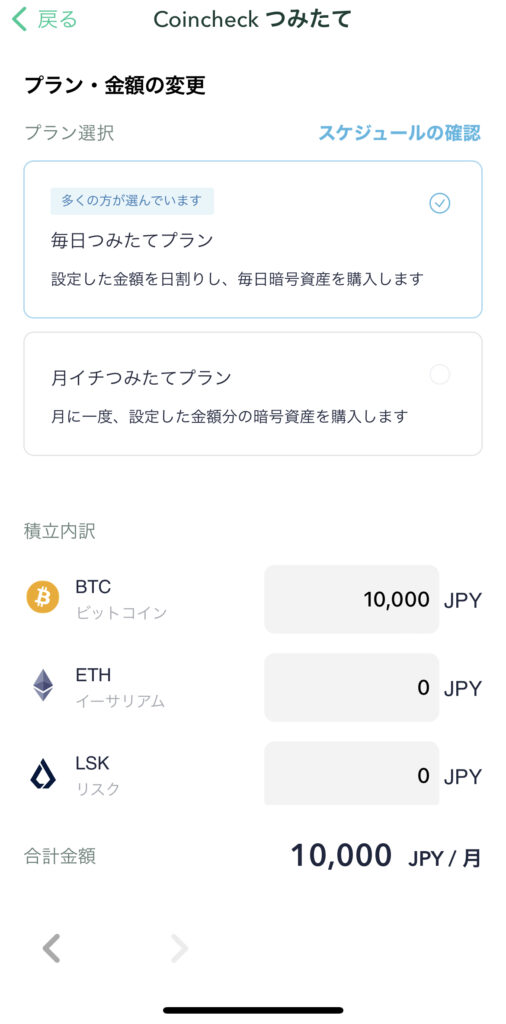
Task: Choose the 月イチつみたてプラン card
Action: coord(253,393)
